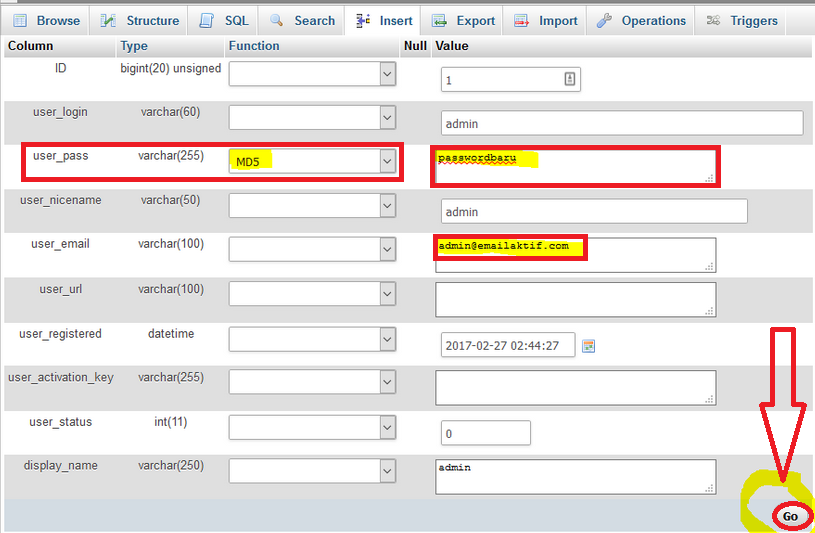This screenshot has width=815, height=533.
Task: Click the SQL document icon
Action: pos(206,21)
